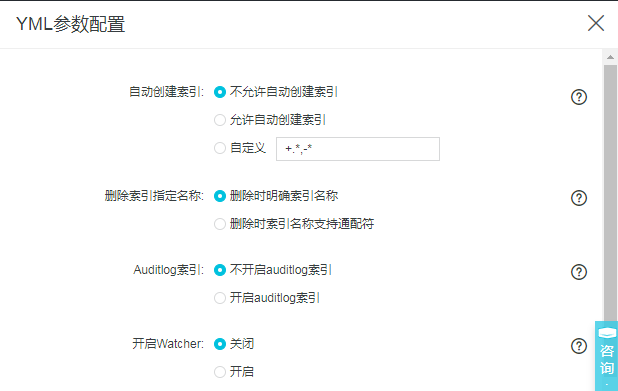Set Watcher to 关闭
618x391 pixels.
coord(220,344)
